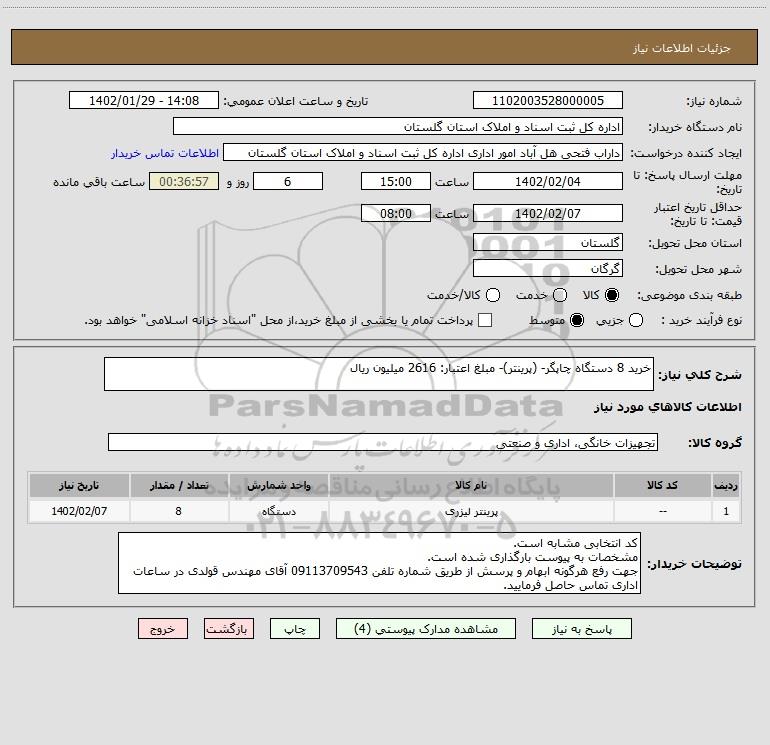Image resolution: width=770 pixels, height=745 pixels.
Task: Click the ردیف column header
Action: coord(726,485)
